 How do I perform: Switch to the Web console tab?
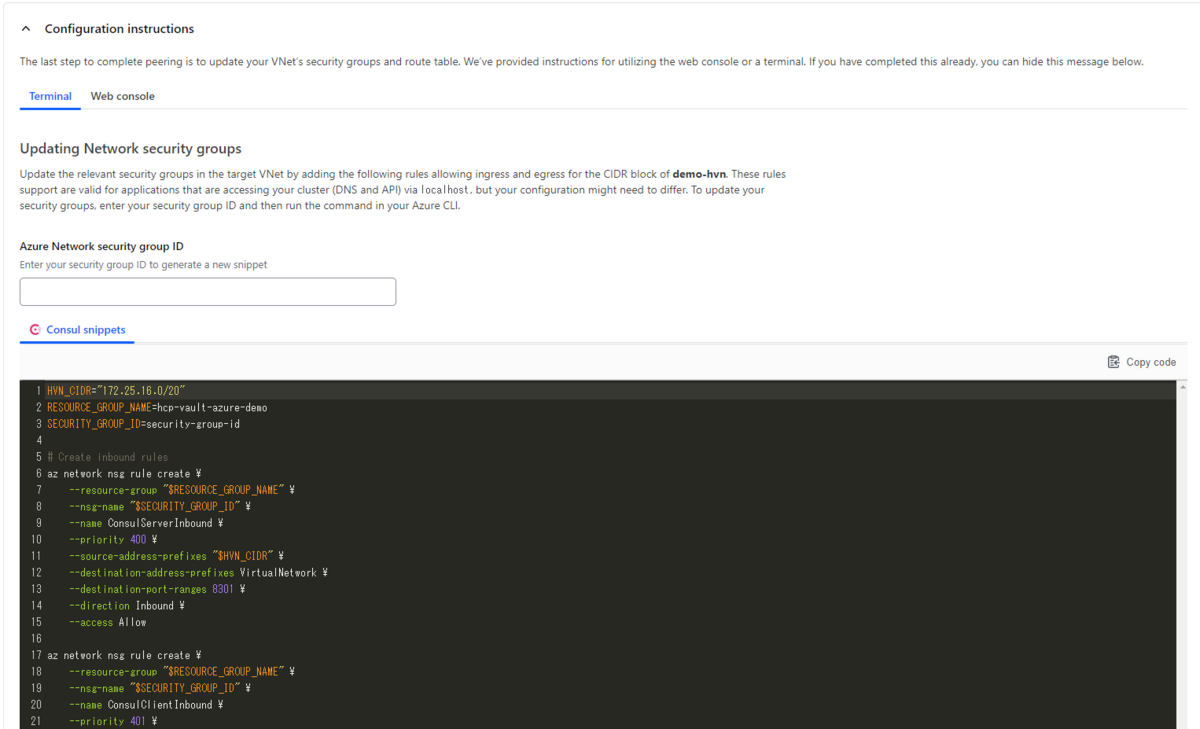[123, 96]
